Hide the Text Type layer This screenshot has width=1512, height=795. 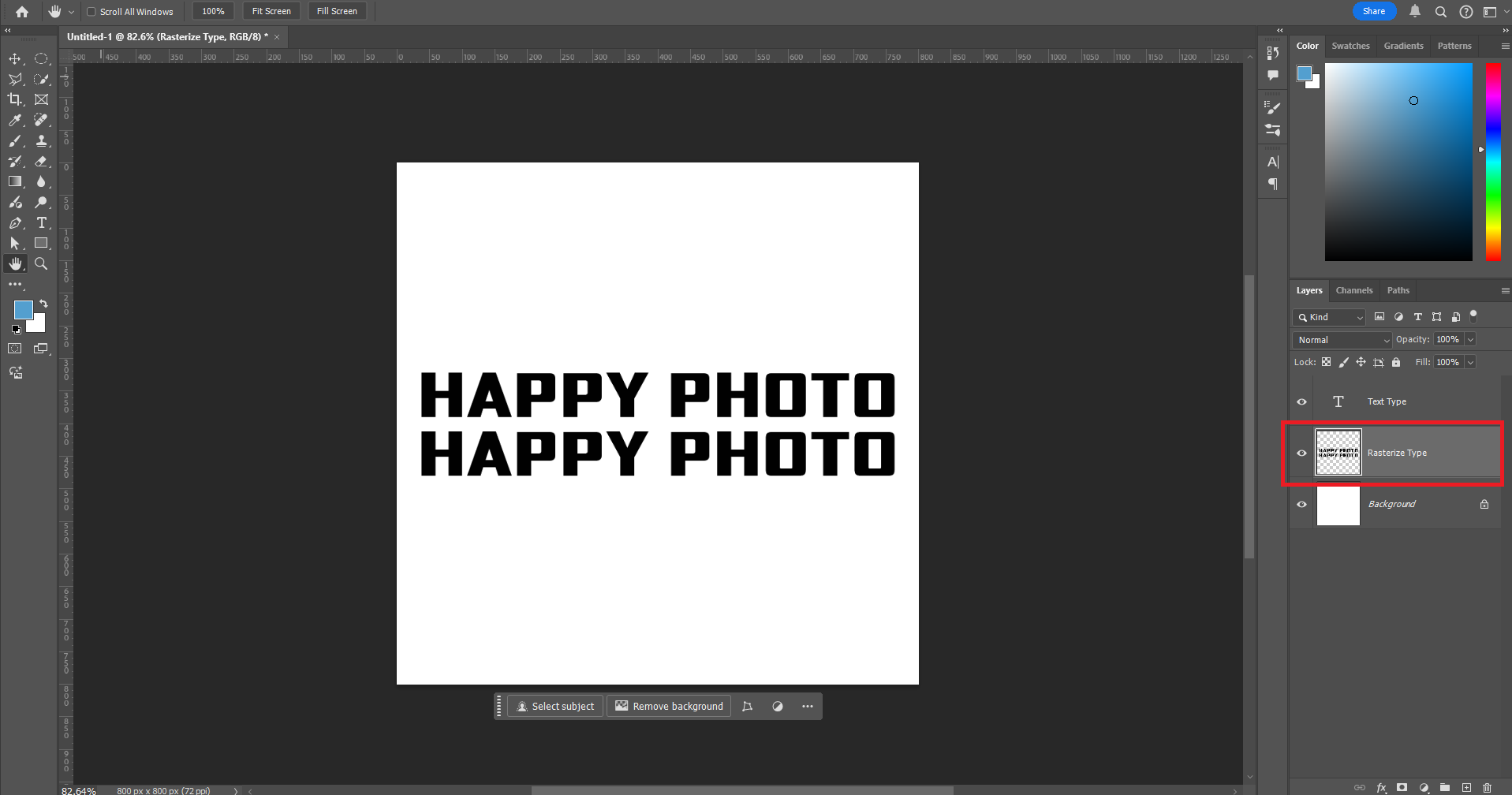(x=1301, y=402)
